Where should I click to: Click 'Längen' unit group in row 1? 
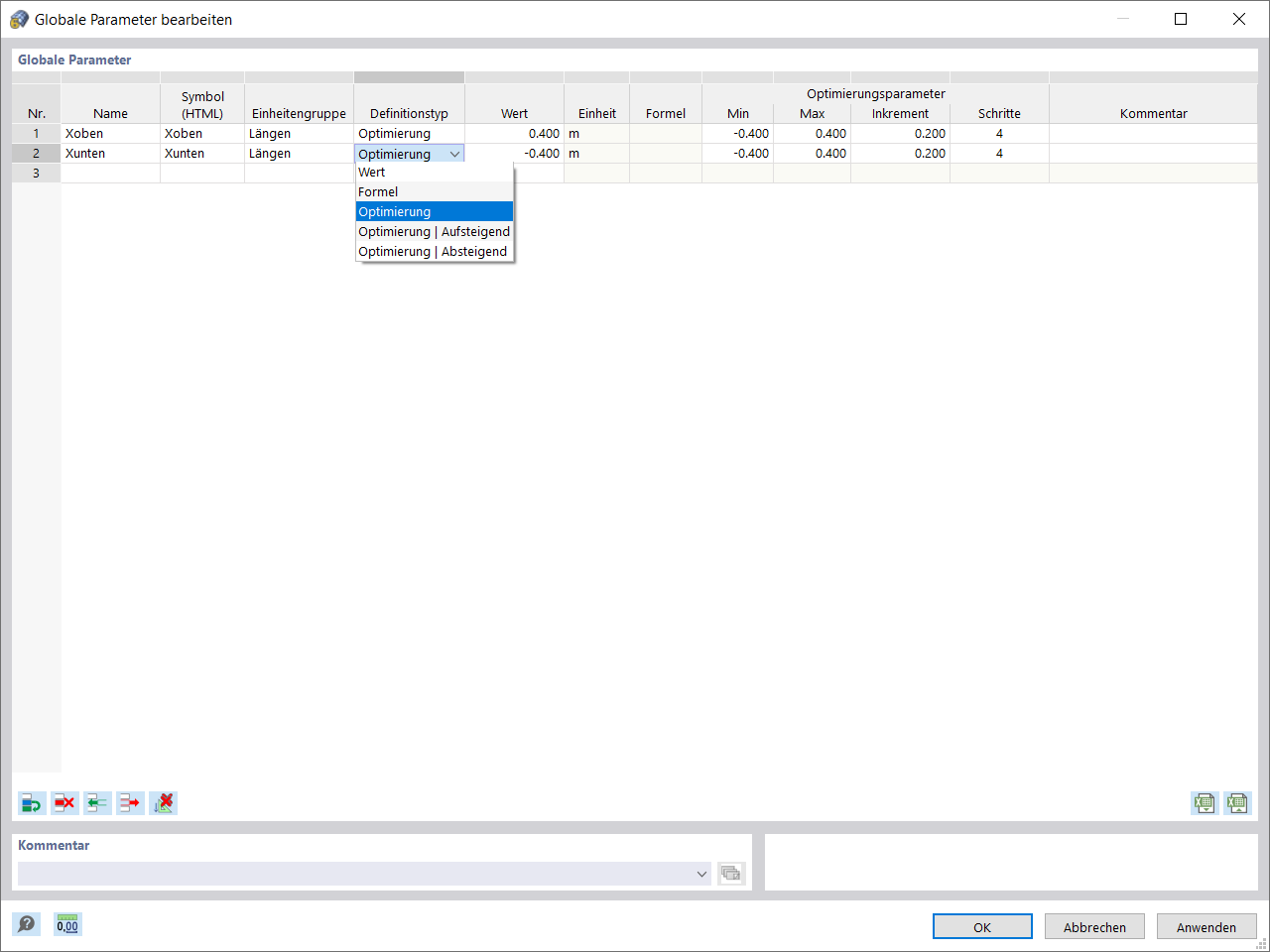pyautogui.click(x=299, y=134)
